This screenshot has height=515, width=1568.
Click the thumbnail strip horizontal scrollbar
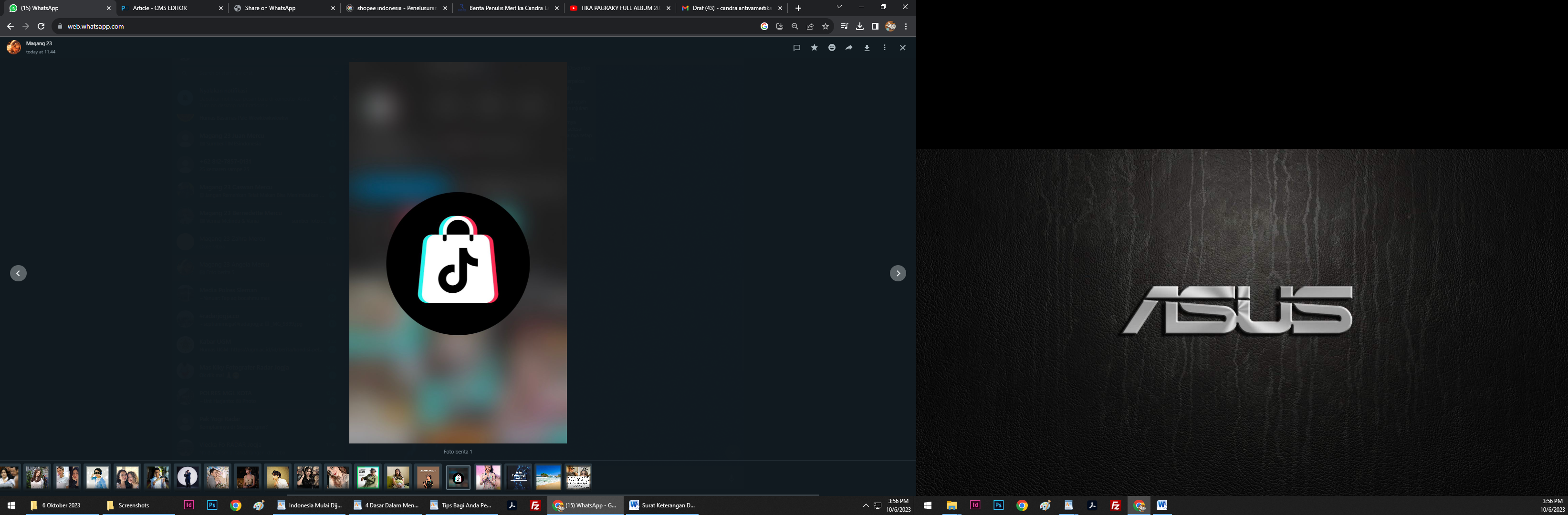tap(553, 495)
